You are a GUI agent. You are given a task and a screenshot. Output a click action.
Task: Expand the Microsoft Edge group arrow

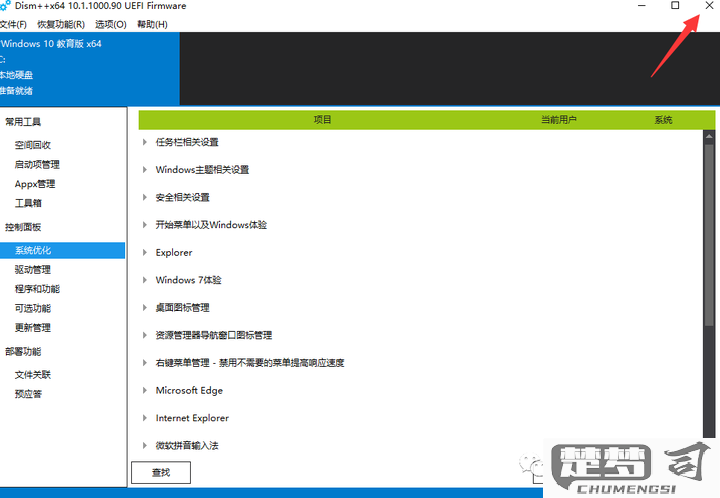pos(145,390)
